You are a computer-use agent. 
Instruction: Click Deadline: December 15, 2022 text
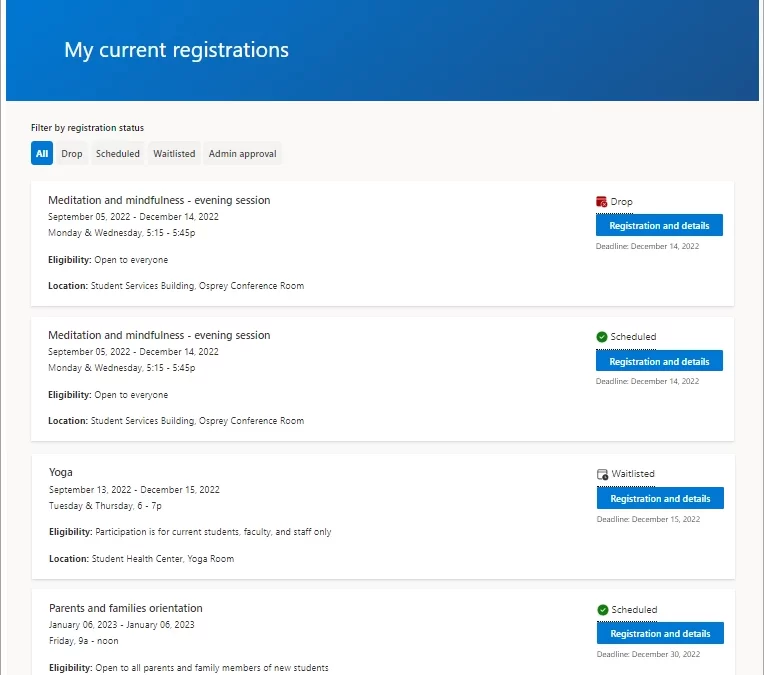pos(648,519)
